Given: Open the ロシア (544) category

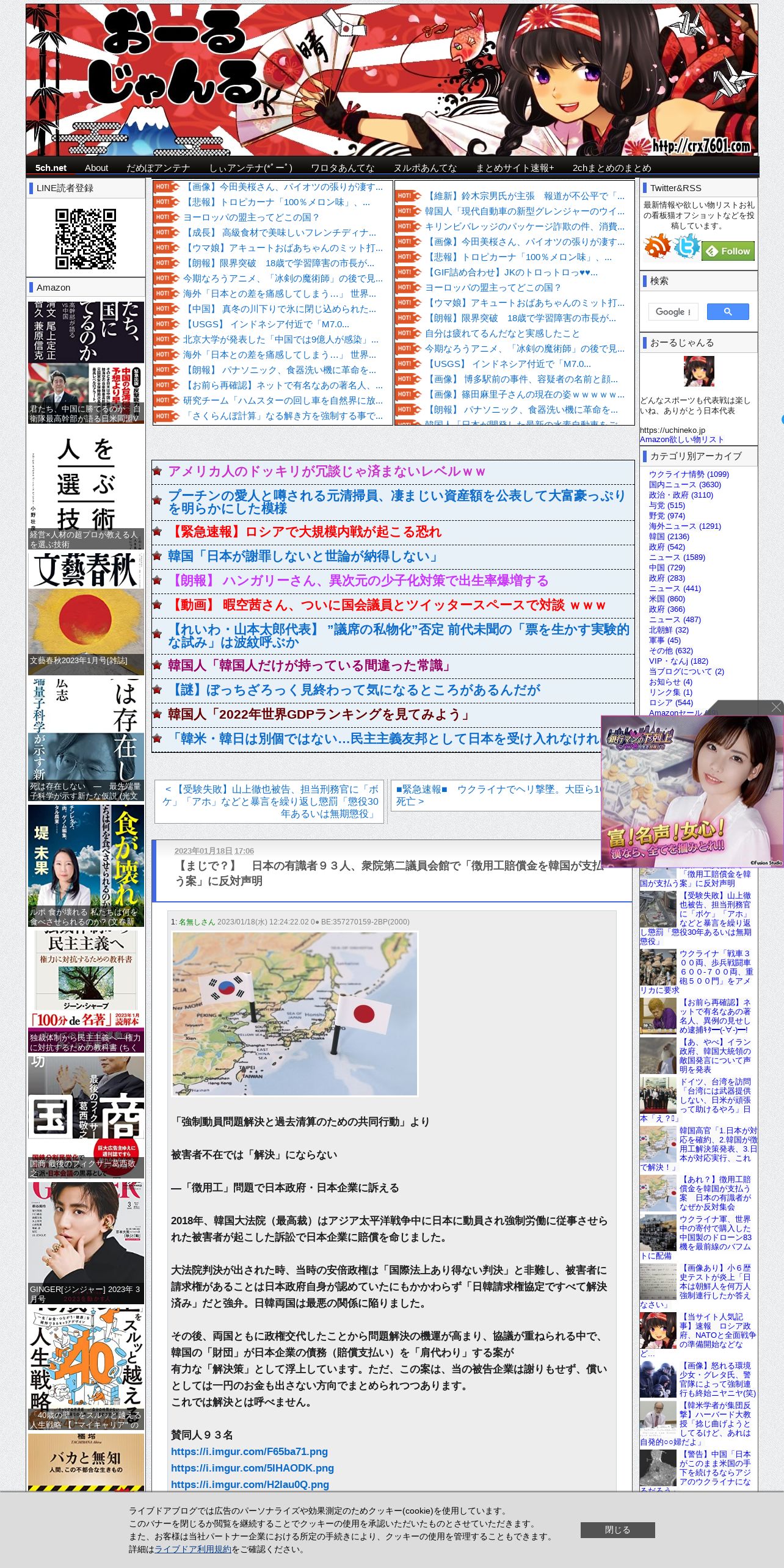Looking at the screenshot, I should pos(672,702).
